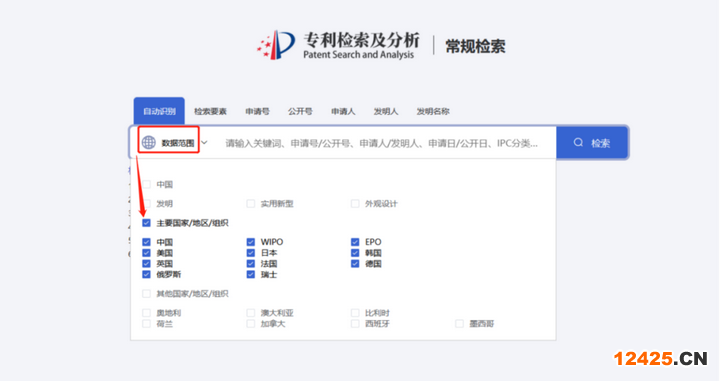Image resolution: width=720 pixels, height=381 pixels.
Task: Click the 常规检索 page title
Action: coord(475,46)
